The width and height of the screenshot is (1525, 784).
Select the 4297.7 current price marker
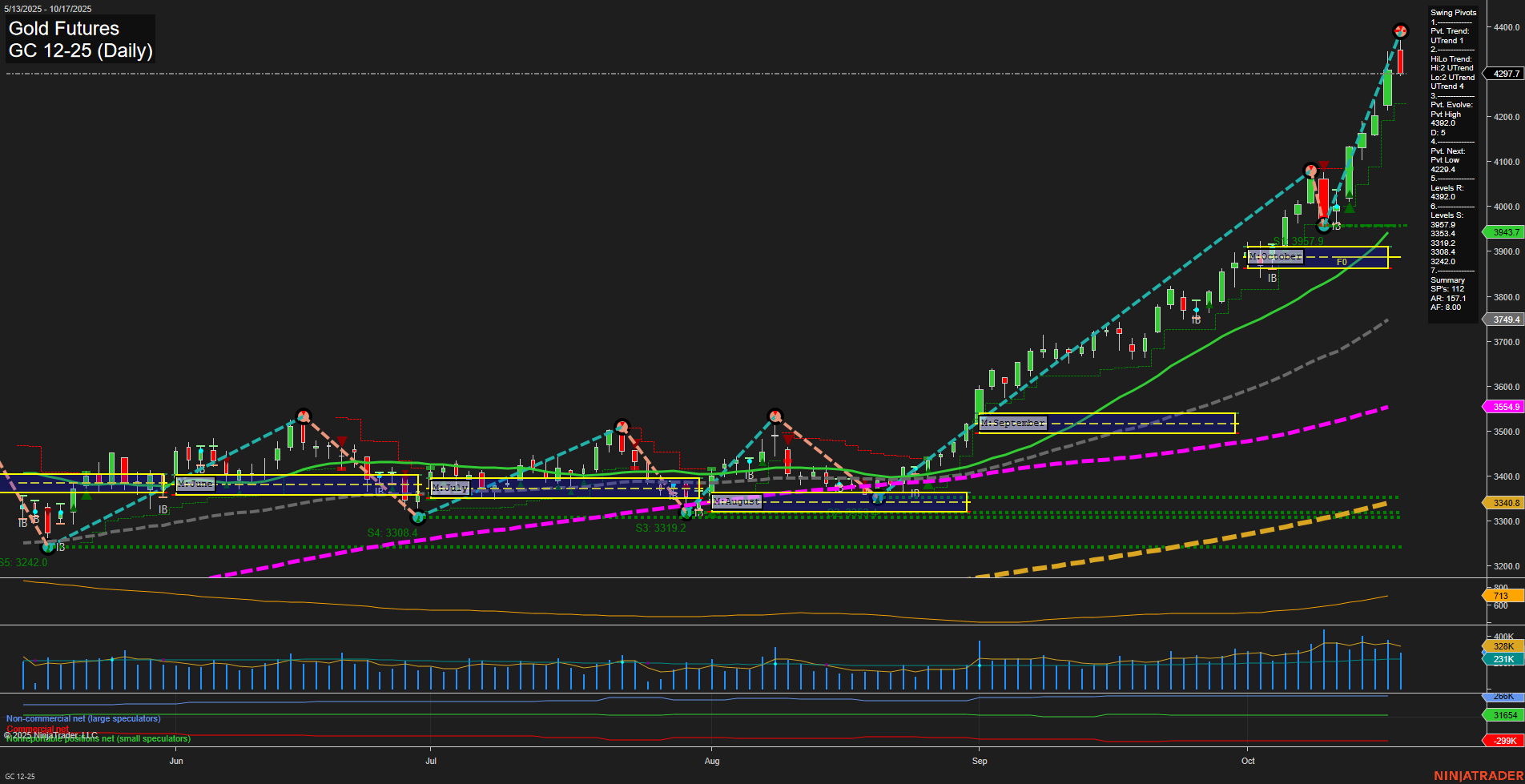1506,74
